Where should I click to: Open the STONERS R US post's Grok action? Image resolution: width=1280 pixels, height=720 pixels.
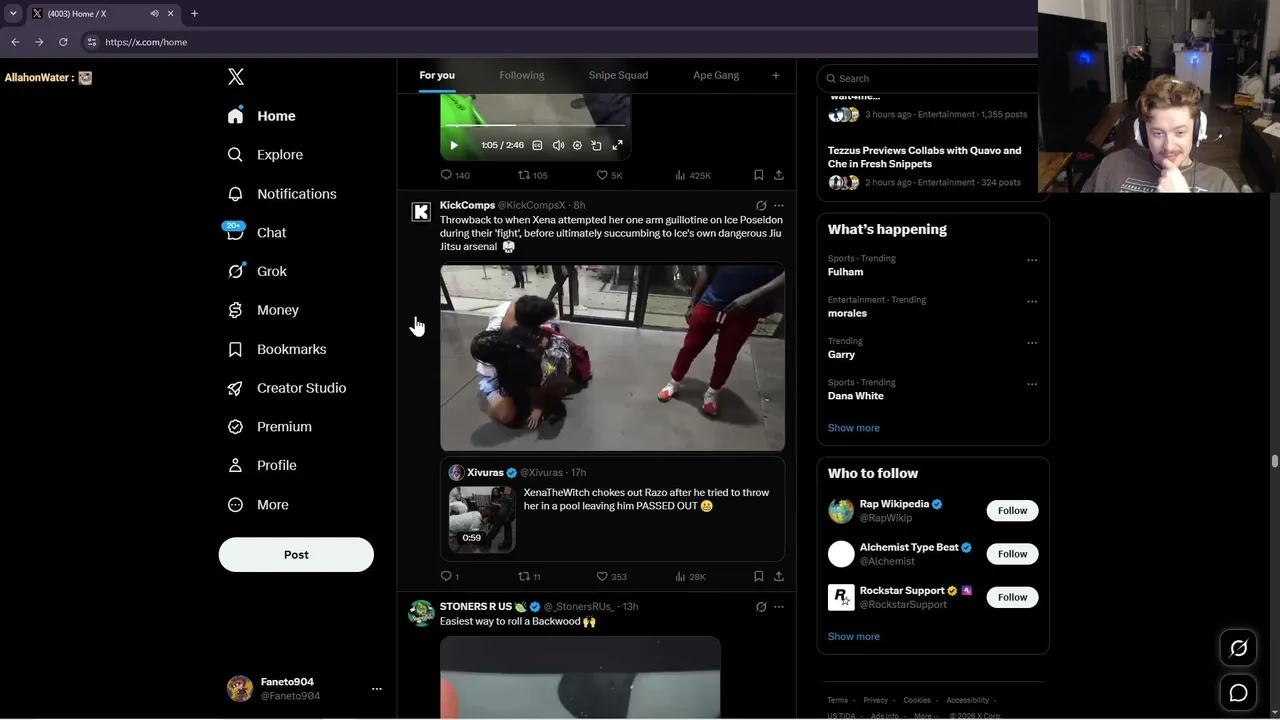[761, 607]
